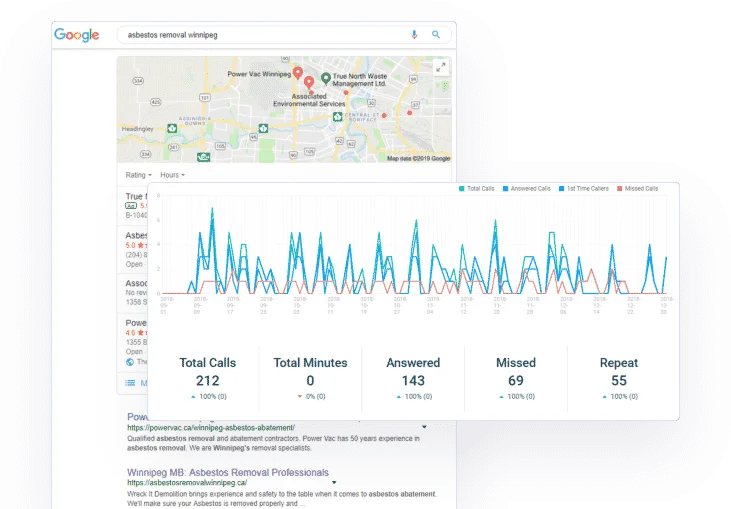Screen dimensions: 731x509
Task: Click the microphone voice search icon
Action: click(x=414, y=34)
